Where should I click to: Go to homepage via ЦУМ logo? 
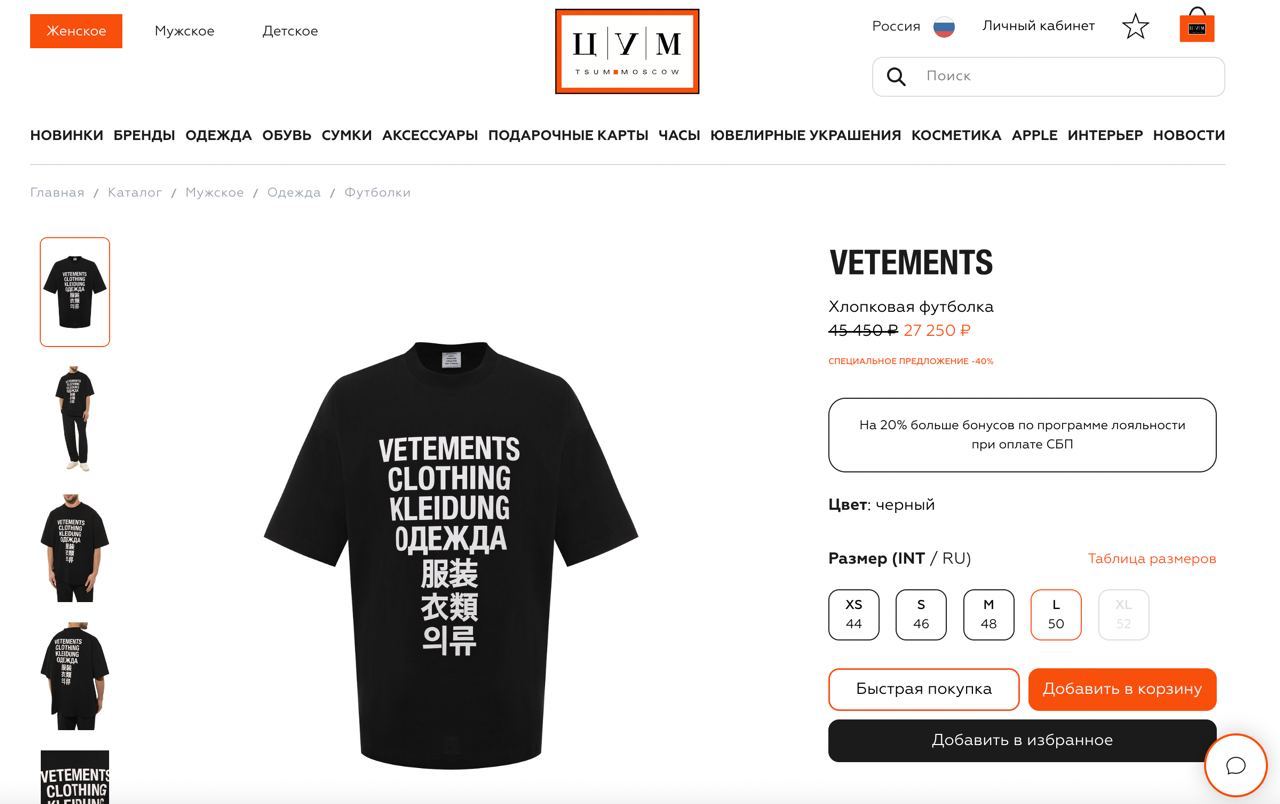(x=627, y=51)
